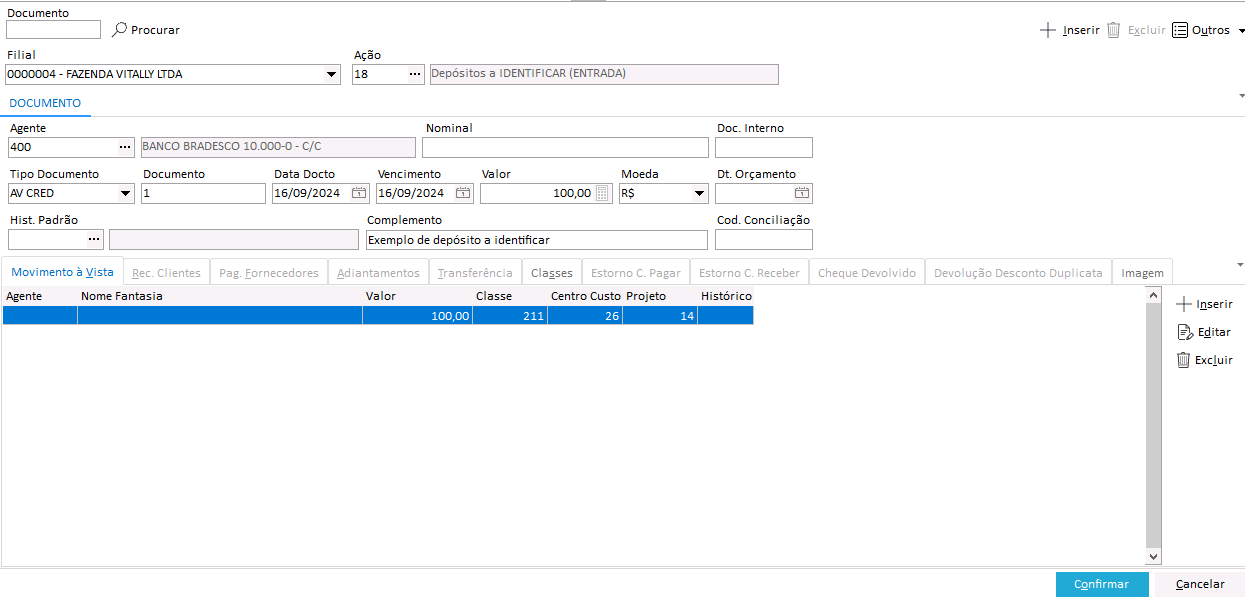The width and height of the screenshot is (1245, 600).
Task: Collapse the DOCUMENTO section with the arrow
Action: pos(1241,95)
